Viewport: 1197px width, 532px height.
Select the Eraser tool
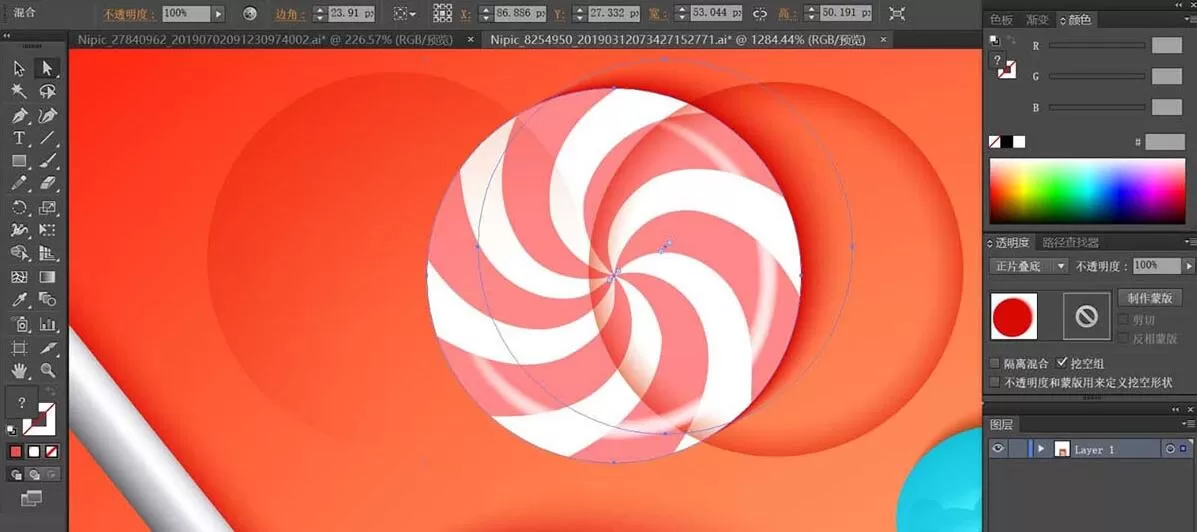coord(47,184)
